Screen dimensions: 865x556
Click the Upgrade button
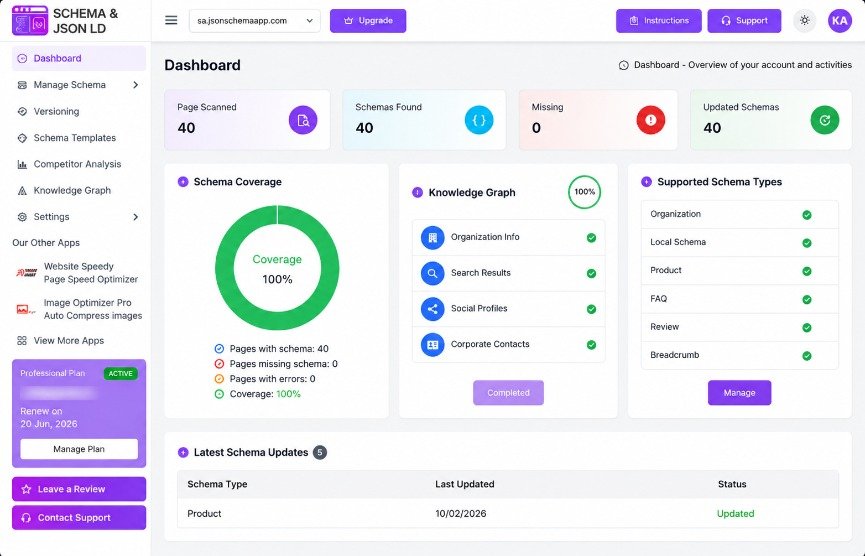(x=368, y=21)
